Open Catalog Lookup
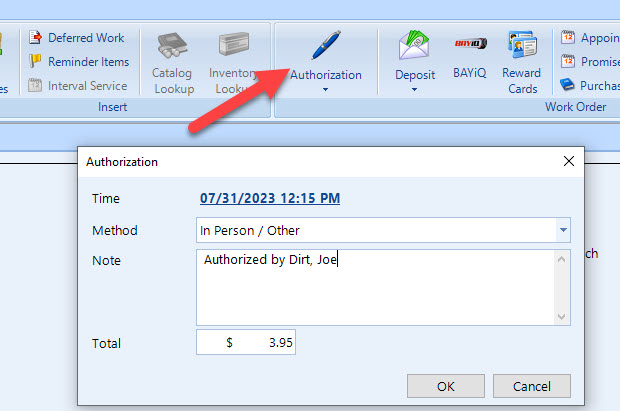Viewport: 620px width, 411px height. 173,63
